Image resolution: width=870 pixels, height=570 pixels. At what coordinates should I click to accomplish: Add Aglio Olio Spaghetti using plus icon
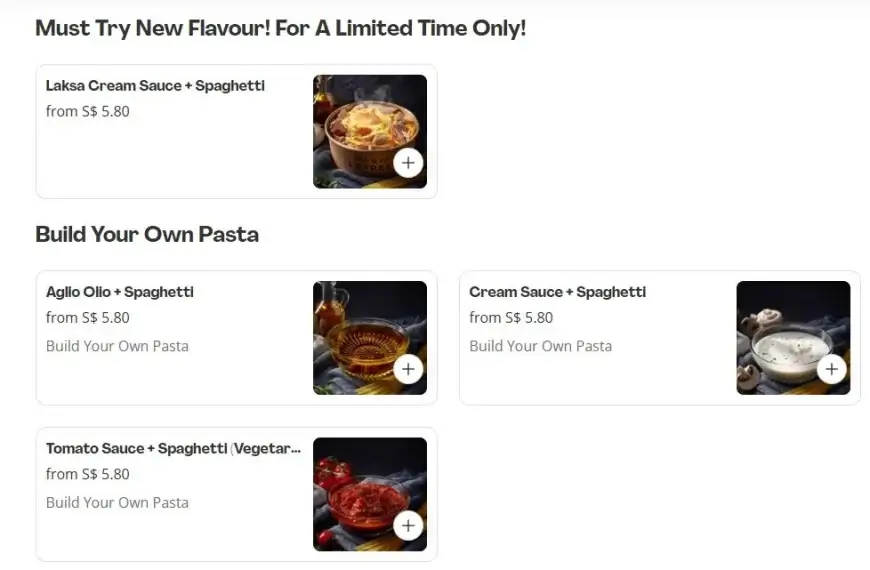point(408,369)
